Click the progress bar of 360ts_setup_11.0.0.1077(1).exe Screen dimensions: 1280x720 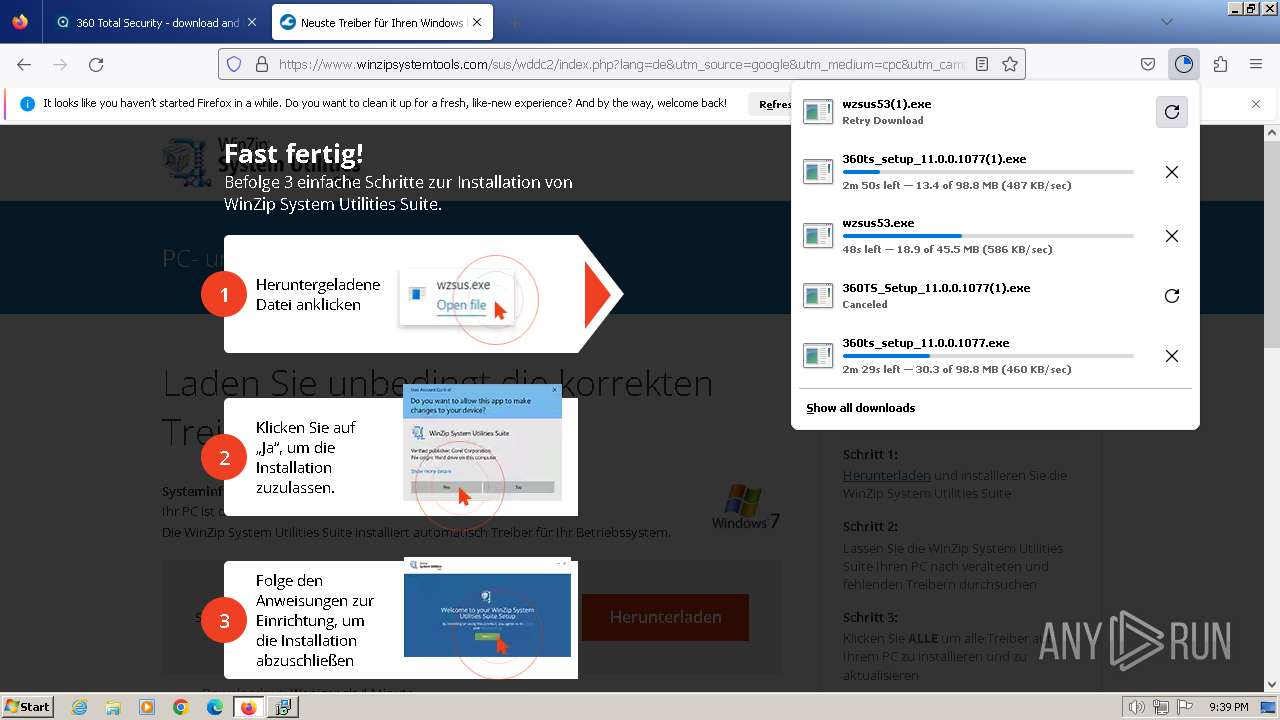click(x=988, y=172)
